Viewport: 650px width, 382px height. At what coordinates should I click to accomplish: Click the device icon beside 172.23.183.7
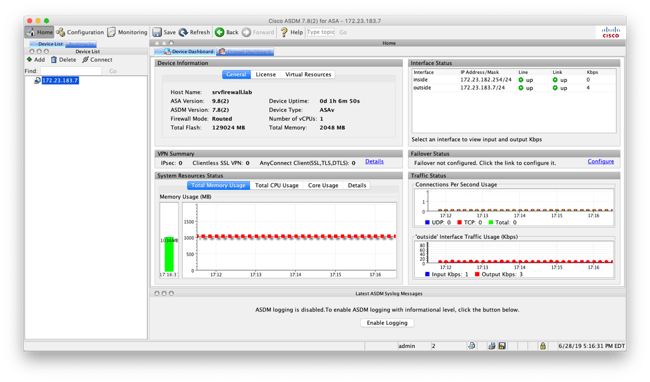click(x=37, y=80)
